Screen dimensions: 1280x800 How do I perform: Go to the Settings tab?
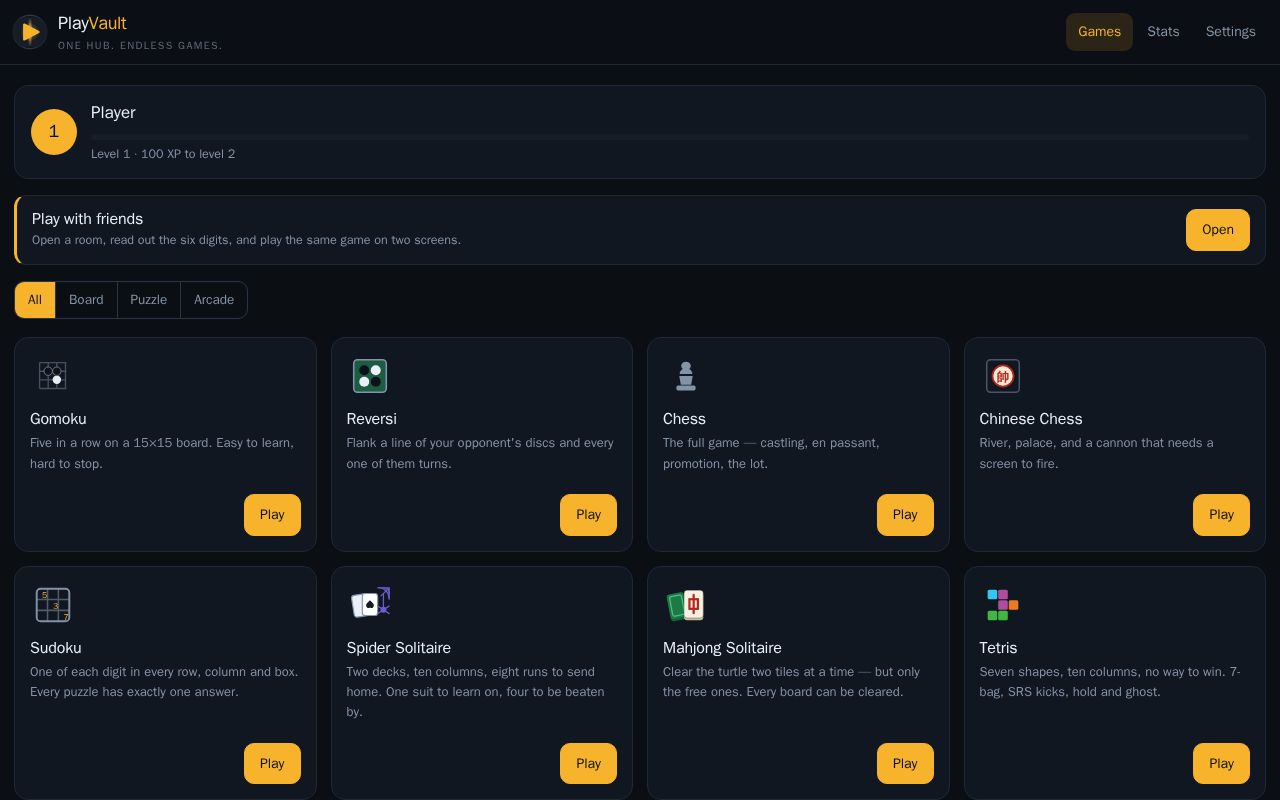(1230, 32)
